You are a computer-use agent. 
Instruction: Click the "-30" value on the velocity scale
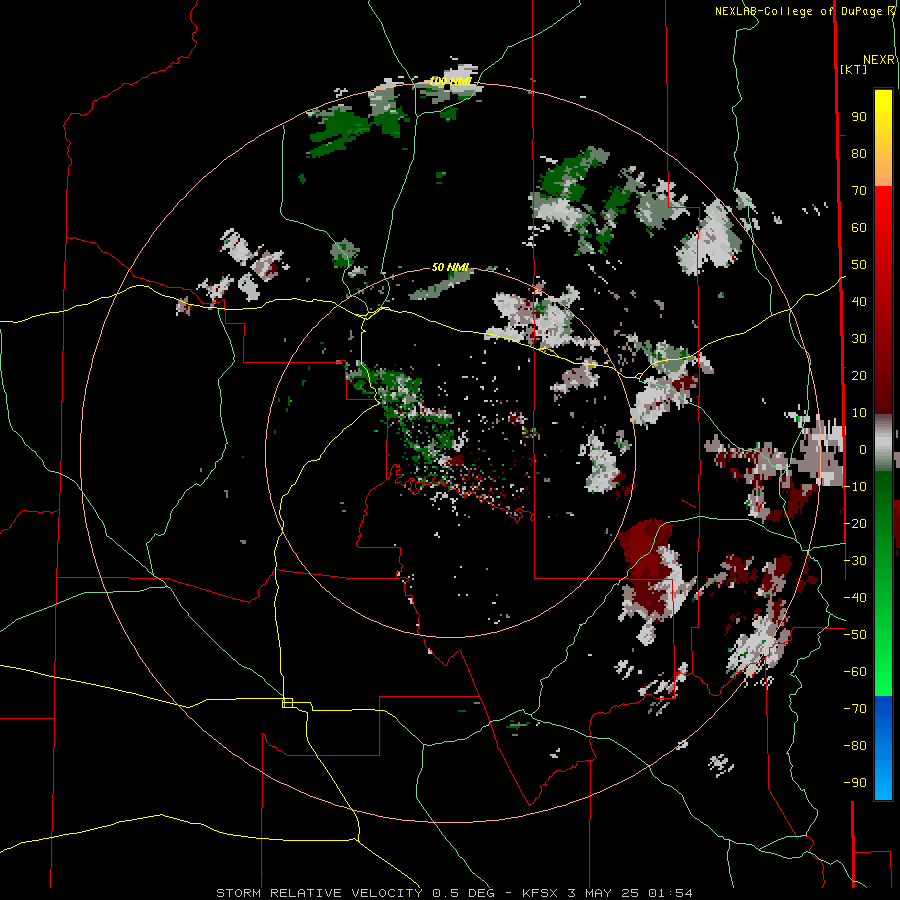(x=855, y=561)
